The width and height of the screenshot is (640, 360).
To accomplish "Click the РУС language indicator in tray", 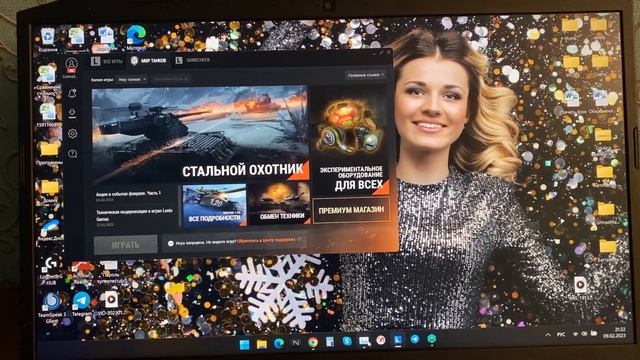I will click(x=561, y=334).
